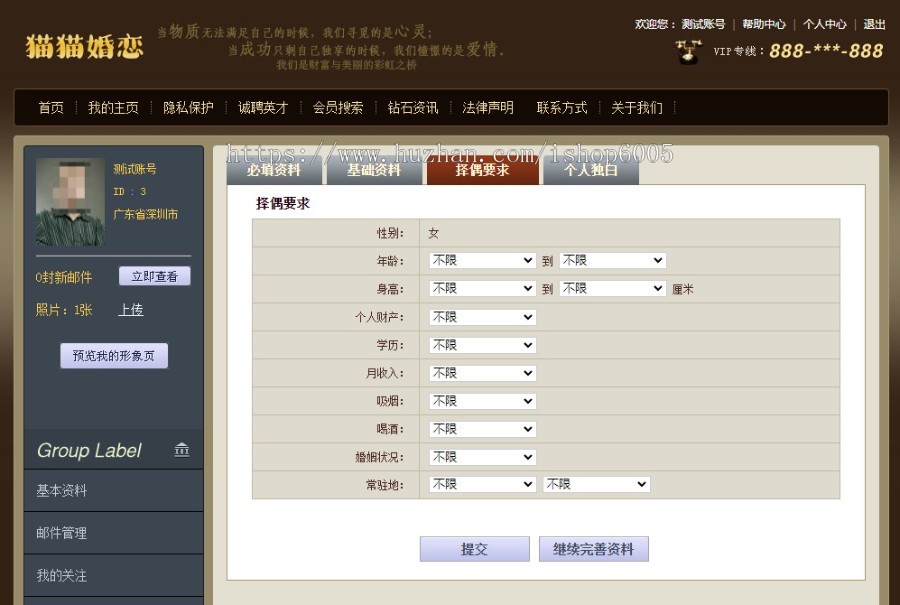Switch to the 个人独白 tab
This screenshot has width=900, height=605.
click(591, 170)
